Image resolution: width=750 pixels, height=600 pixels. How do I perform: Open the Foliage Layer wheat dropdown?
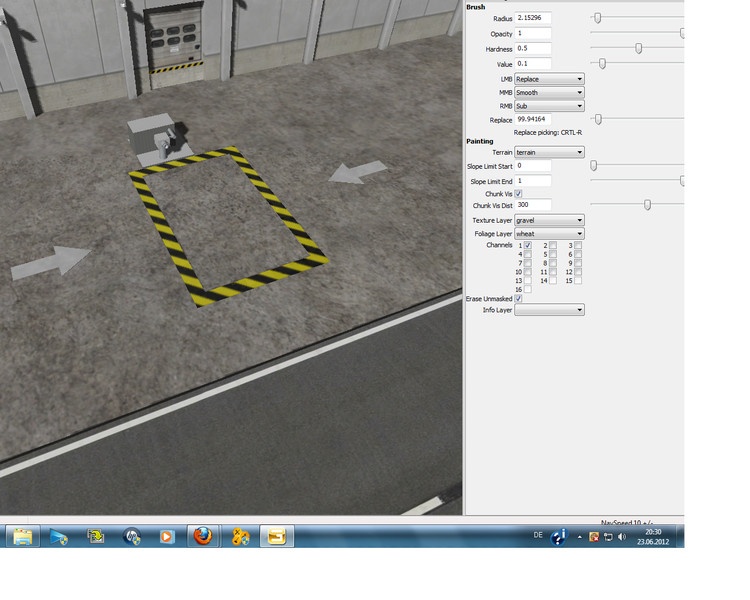click(x=549, y=233)
